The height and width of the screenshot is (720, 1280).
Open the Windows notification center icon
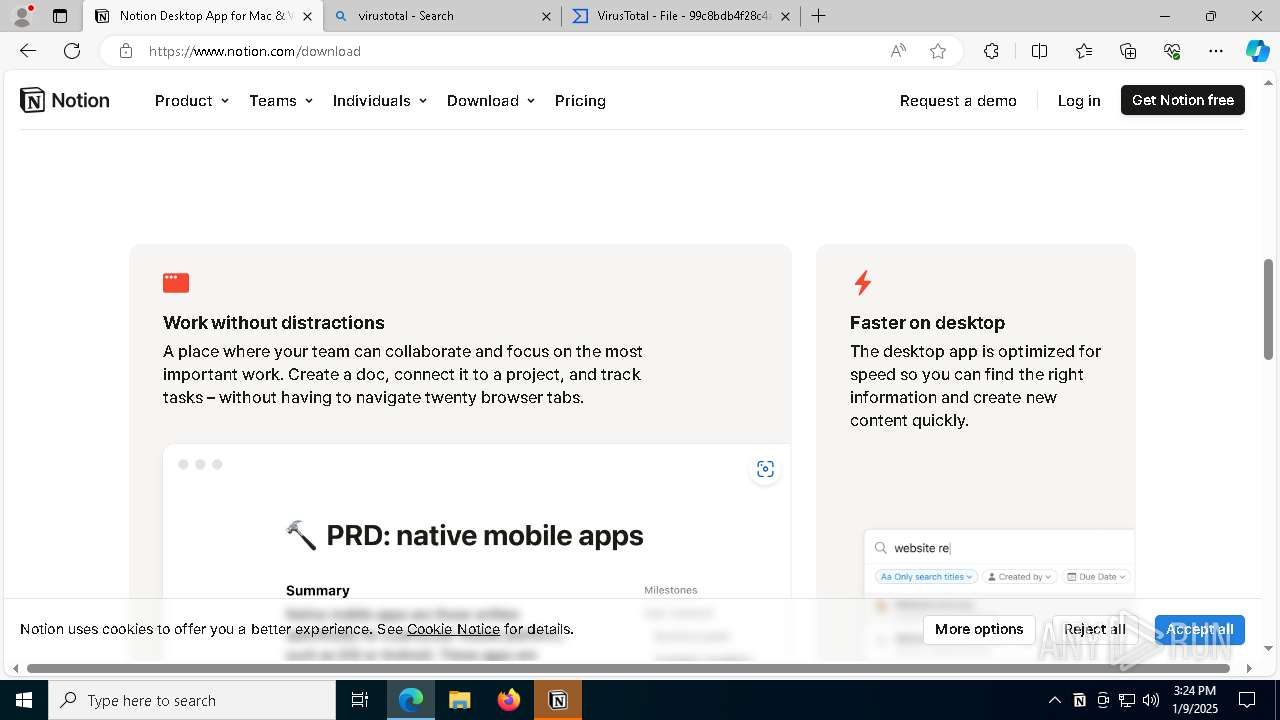1247,700
